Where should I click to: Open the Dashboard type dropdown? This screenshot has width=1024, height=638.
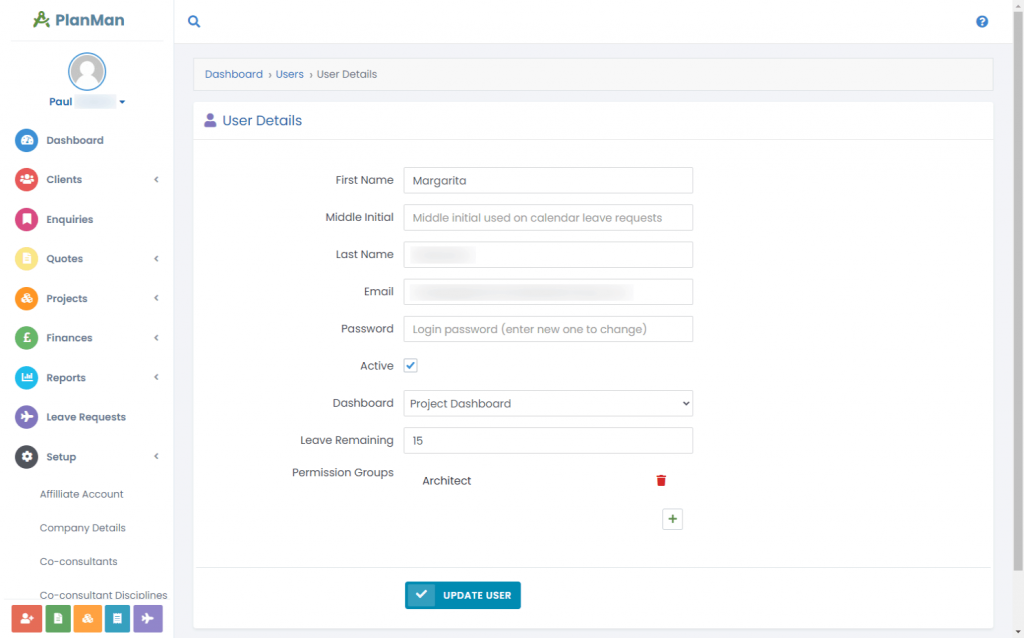point(548,404)
